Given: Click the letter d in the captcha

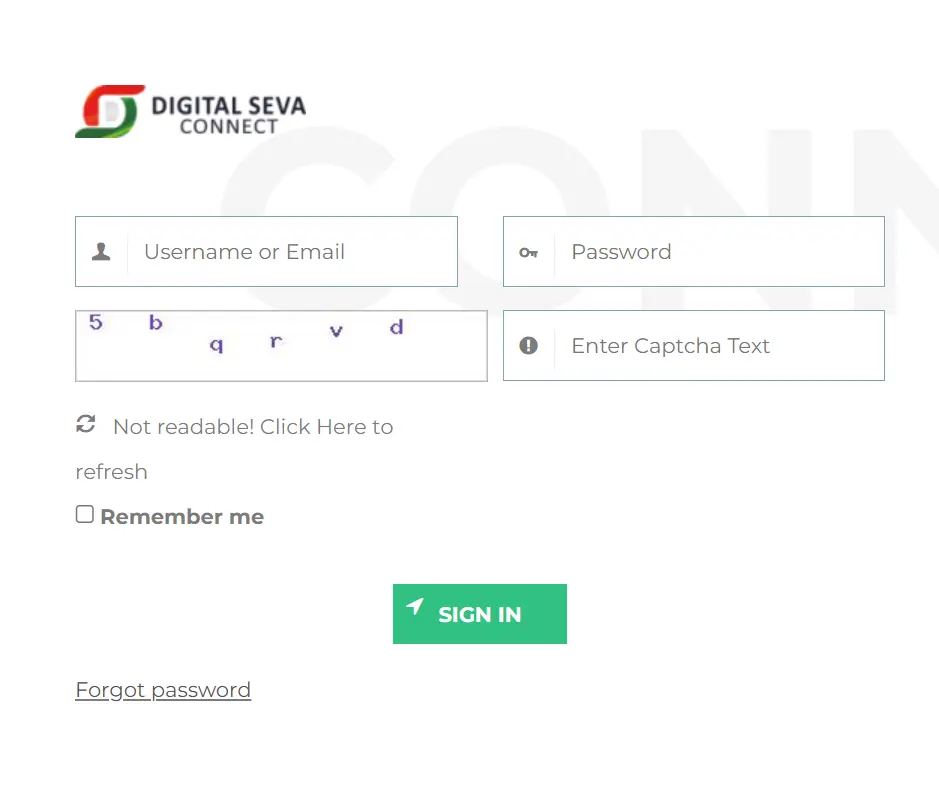Looking at the screenshot, I should (397, 327).
